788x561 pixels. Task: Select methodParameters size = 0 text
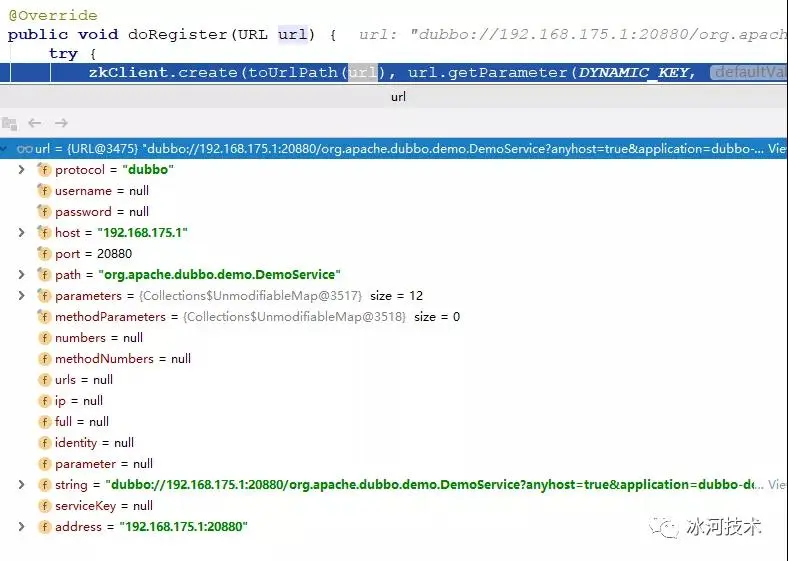click(437, 317)
